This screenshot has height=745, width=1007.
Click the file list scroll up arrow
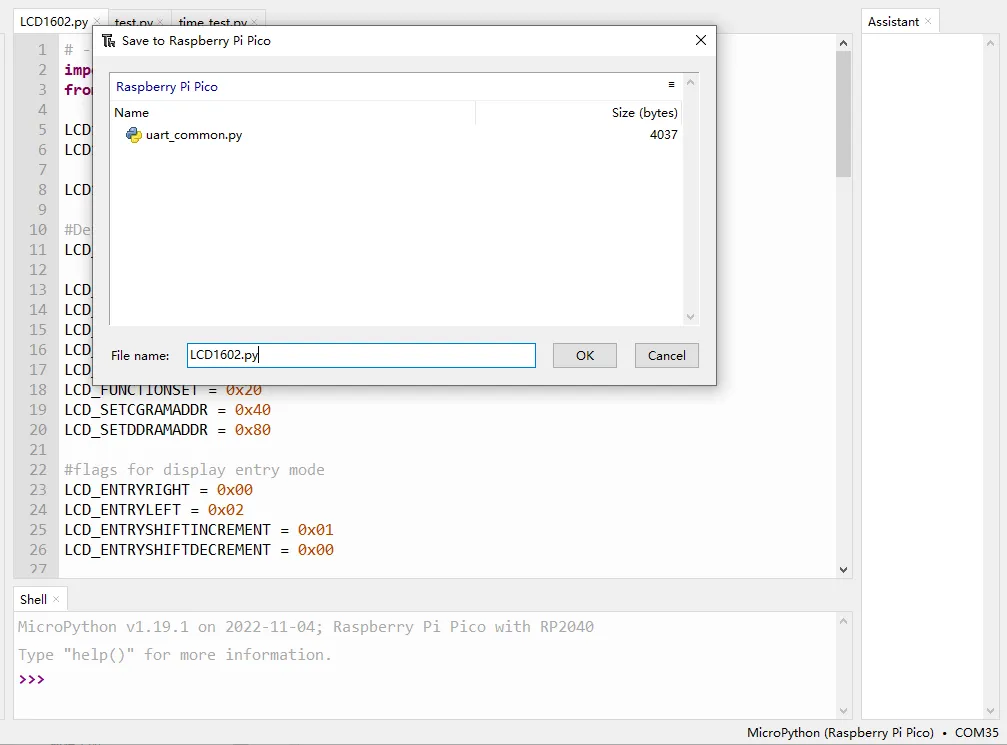pos(690,82)
